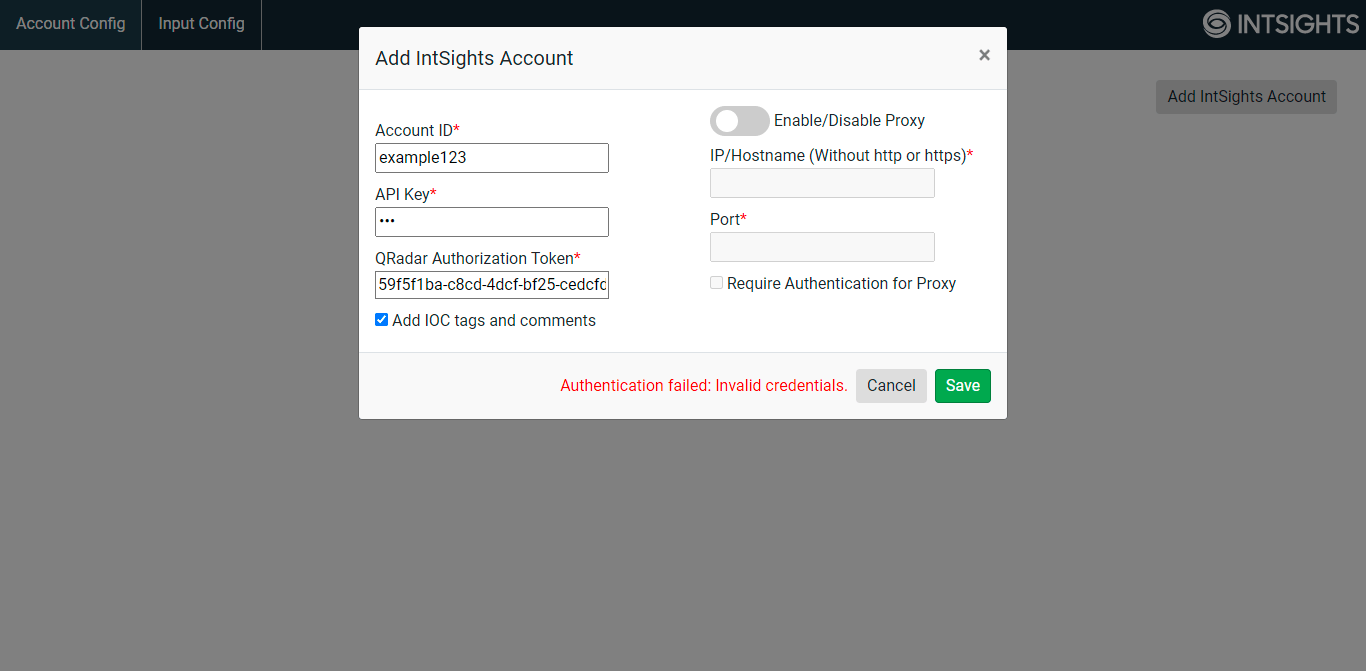This screenshot has width=1366, height=671.
Task: Cancel the account dialog
Action: 891,386
